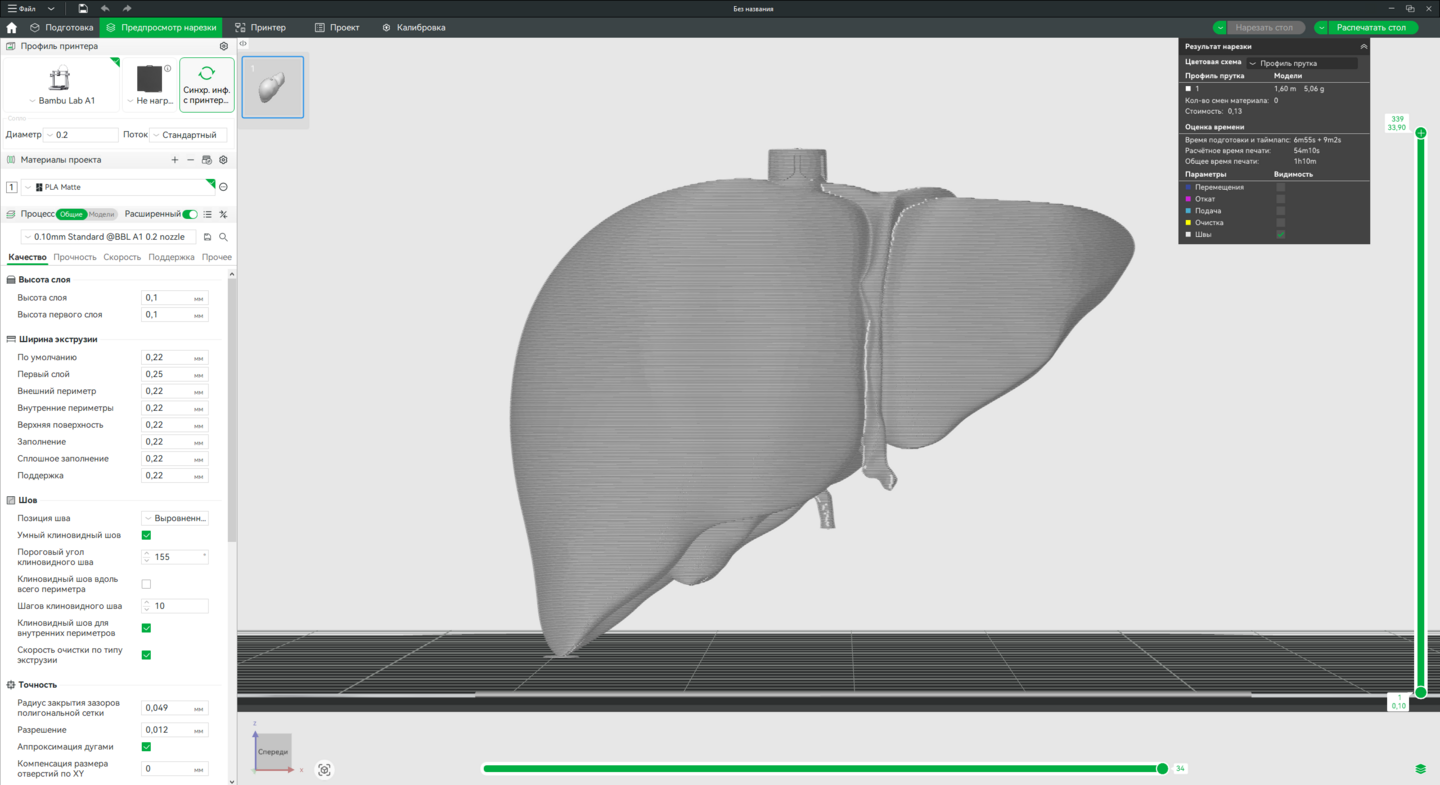Screen dimensions: 1440x785
Task: Uncheck Скорость очистки по типу экструзии
Action: point(146,655)
